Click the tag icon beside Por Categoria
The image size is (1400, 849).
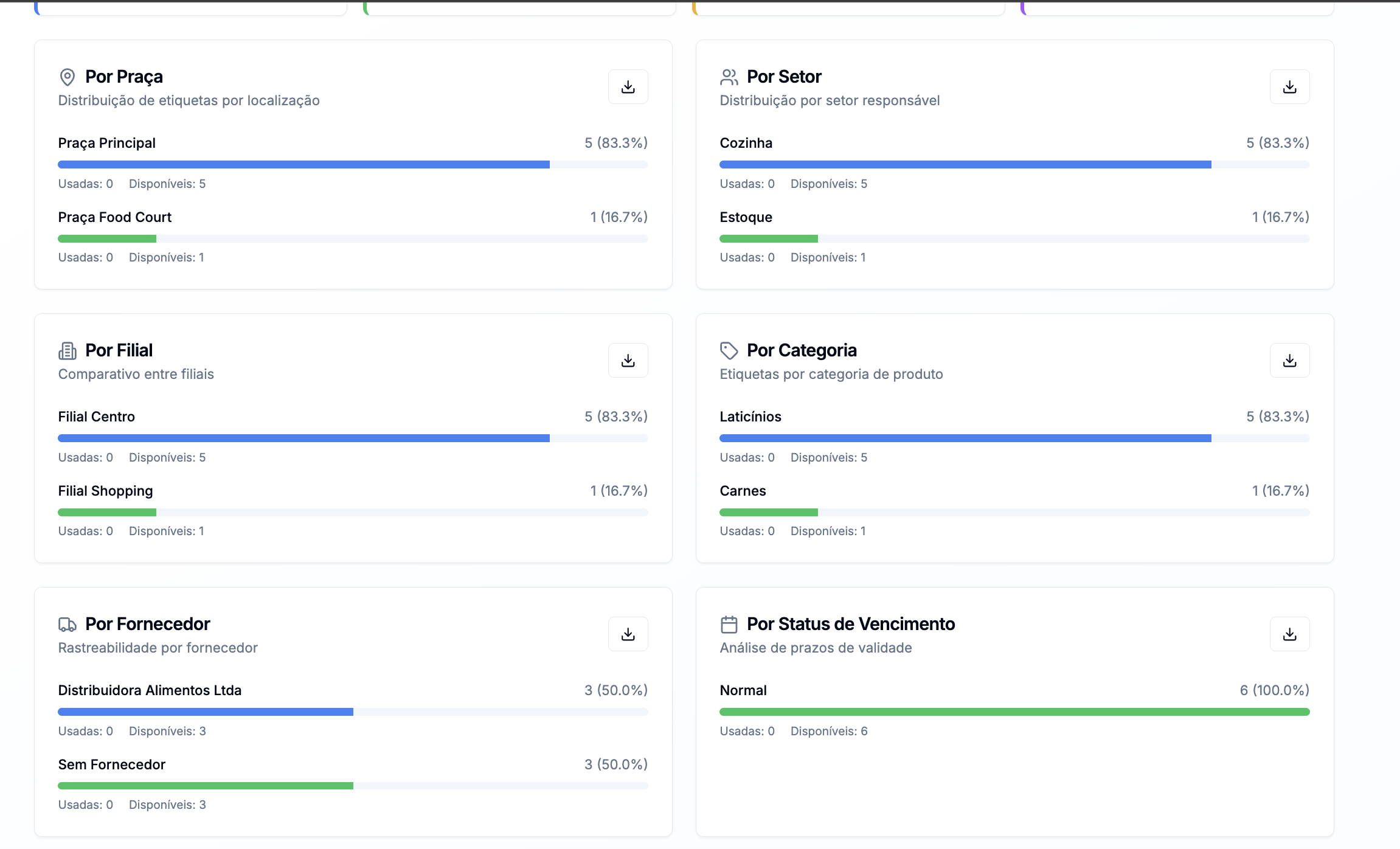click(729, 351)
